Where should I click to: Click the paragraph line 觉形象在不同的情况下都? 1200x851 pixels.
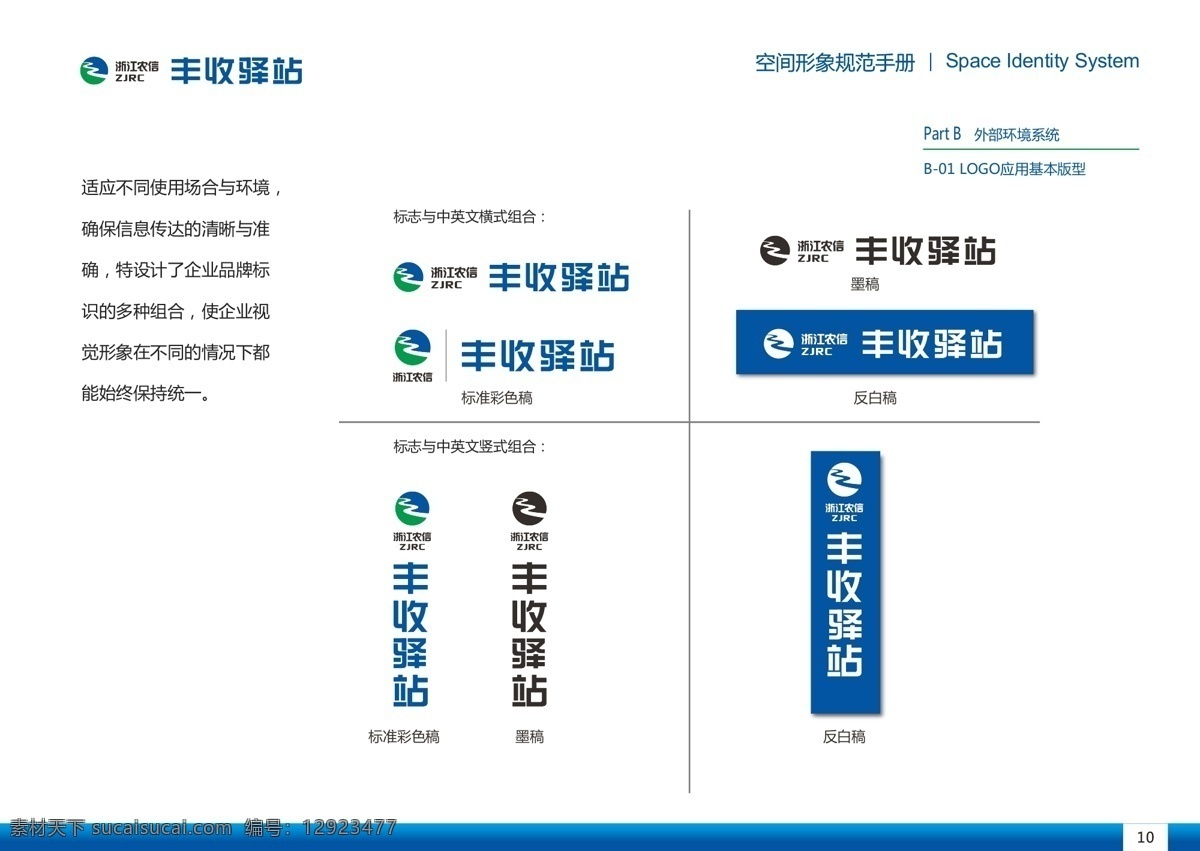pyautogui.click(x=176, y=352)
